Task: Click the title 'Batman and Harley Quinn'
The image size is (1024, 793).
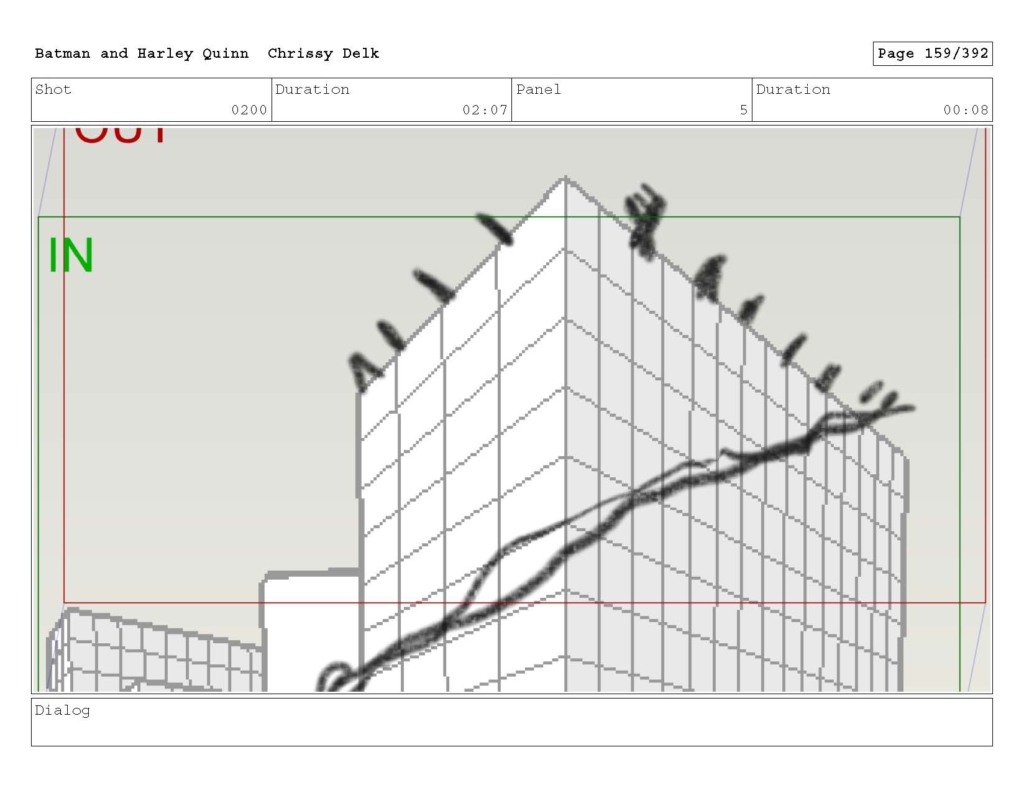Action: [142, 54]
